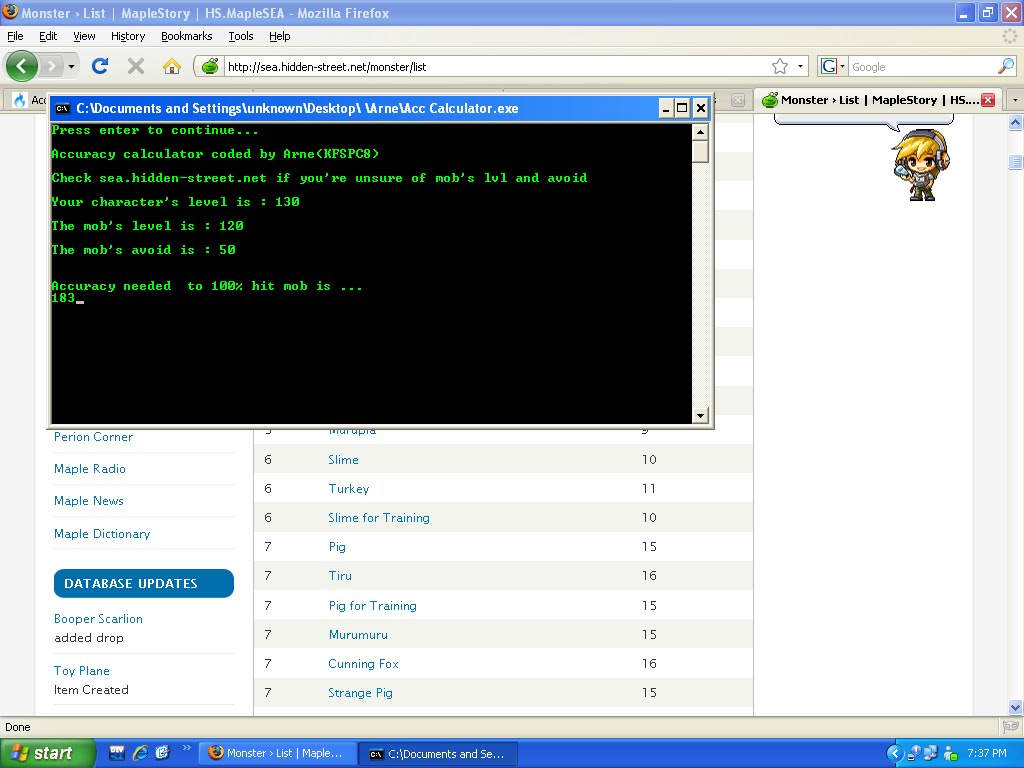Open Slime for Training monster link
The width and height of the screenshot is (1024, 768).
(379, 518)
